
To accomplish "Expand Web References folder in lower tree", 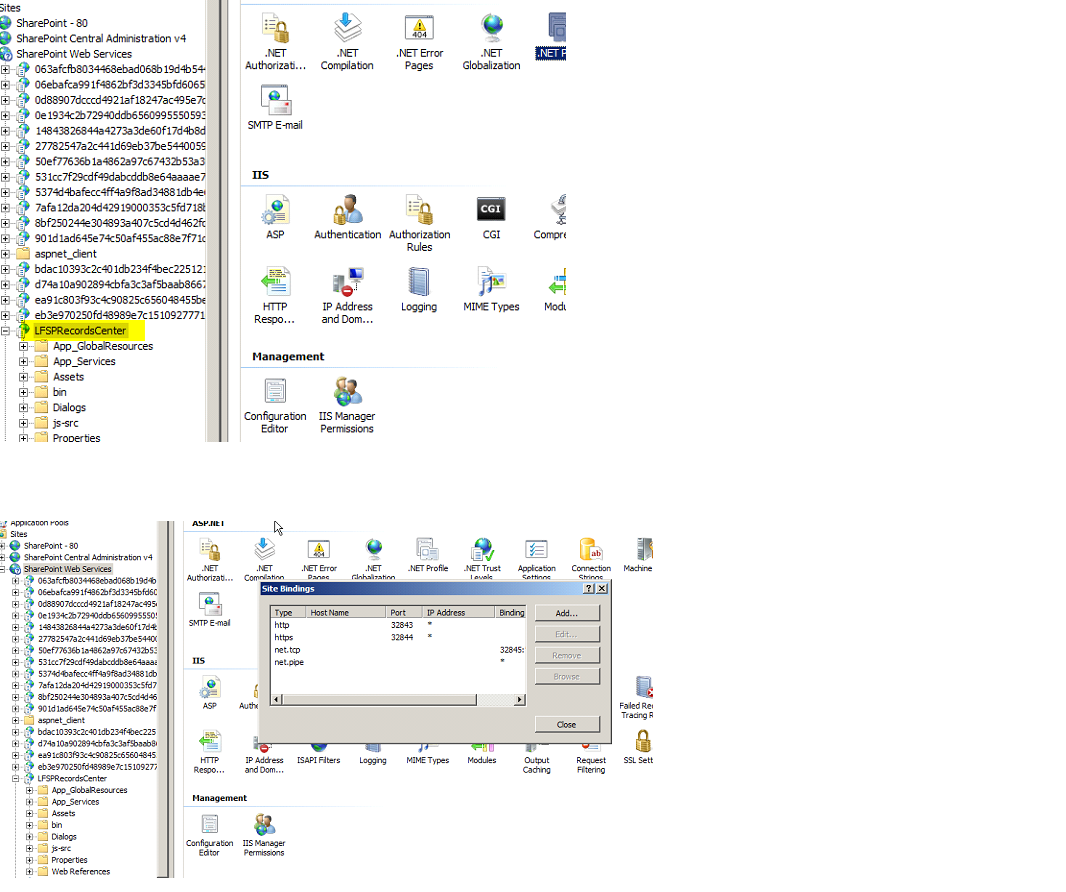I will point(29,872).
